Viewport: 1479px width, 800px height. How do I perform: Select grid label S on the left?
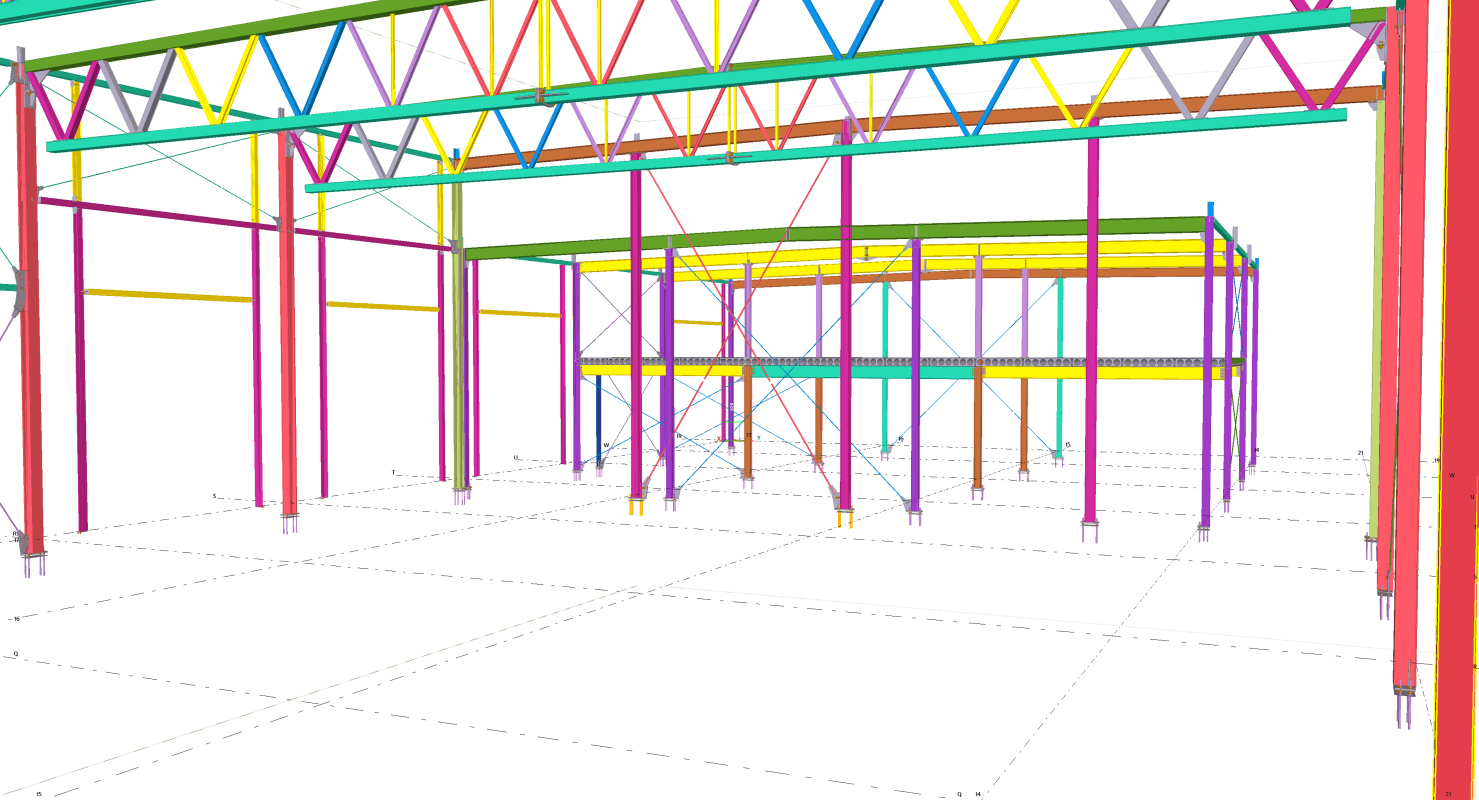(x=214, y=495)
